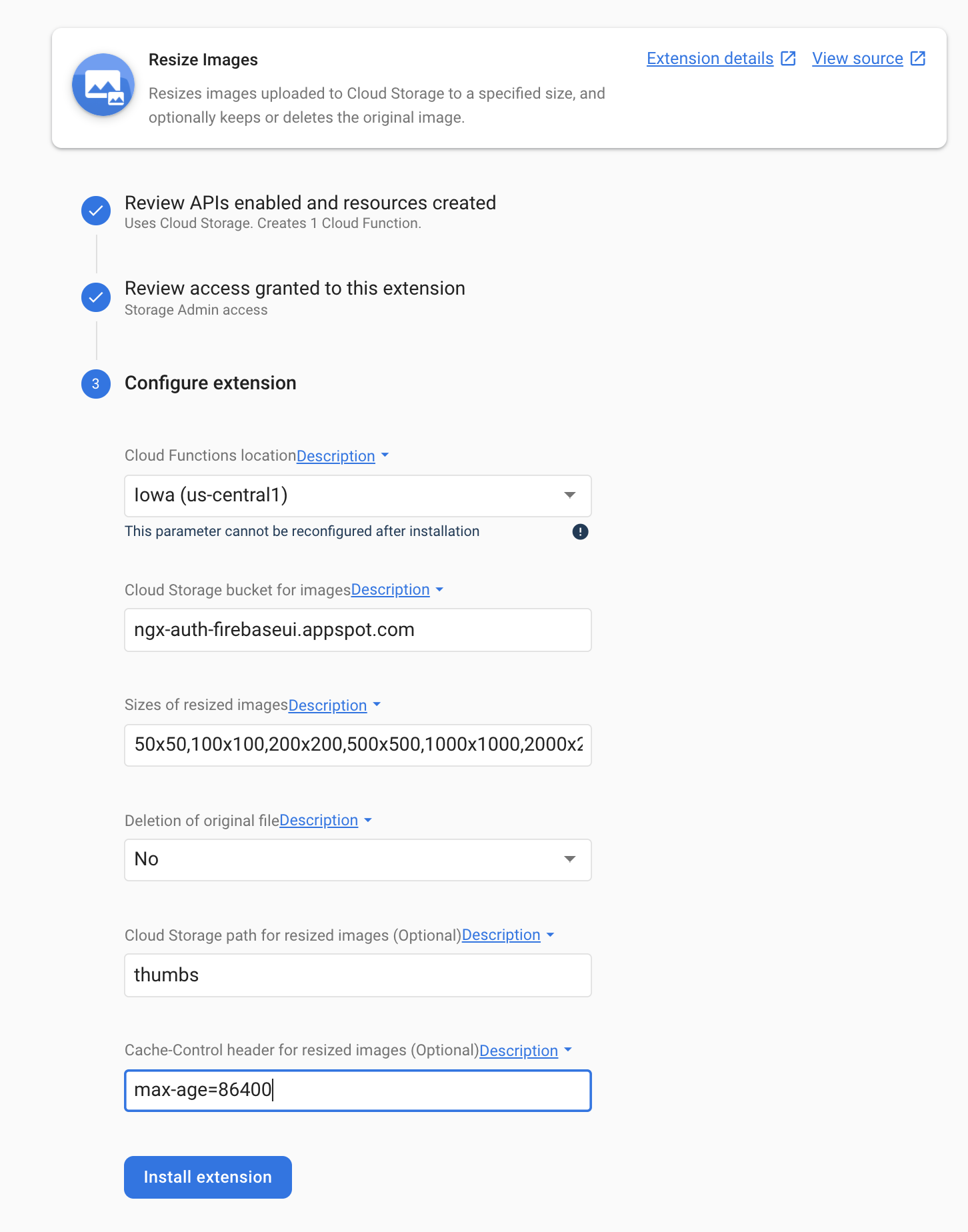Click the thumbs storage path field
The image size is (968, 1232).
(x=358, y=975)
